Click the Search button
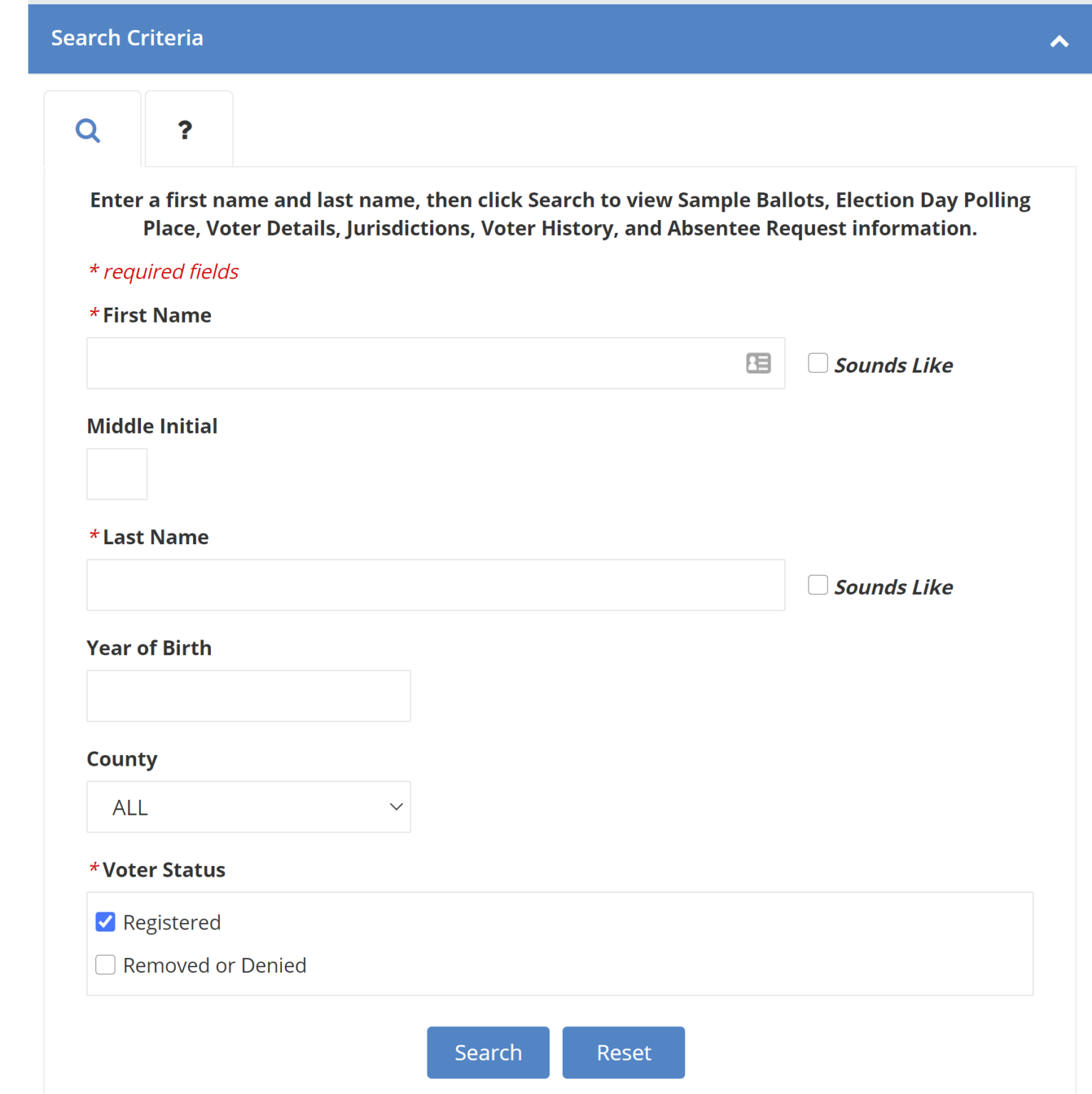The image size is (1092, 1094). tap(487, 1052)
